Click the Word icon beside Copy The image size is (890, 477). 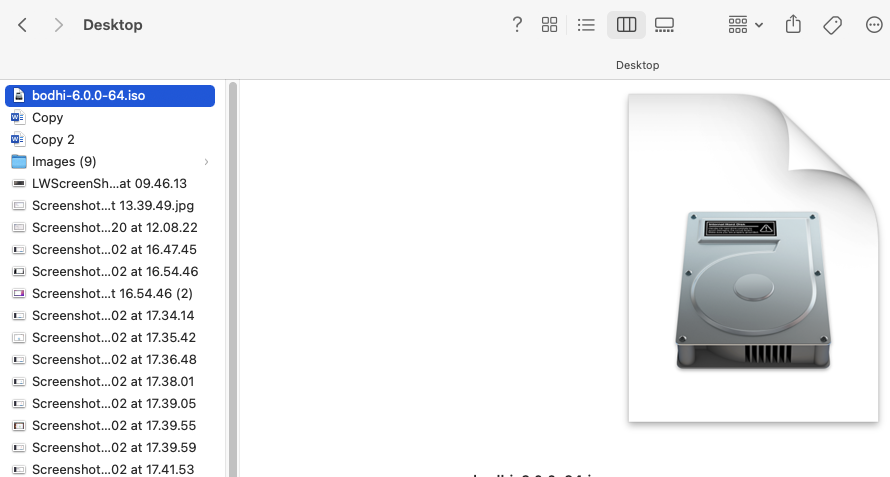[x=18, y=118]
